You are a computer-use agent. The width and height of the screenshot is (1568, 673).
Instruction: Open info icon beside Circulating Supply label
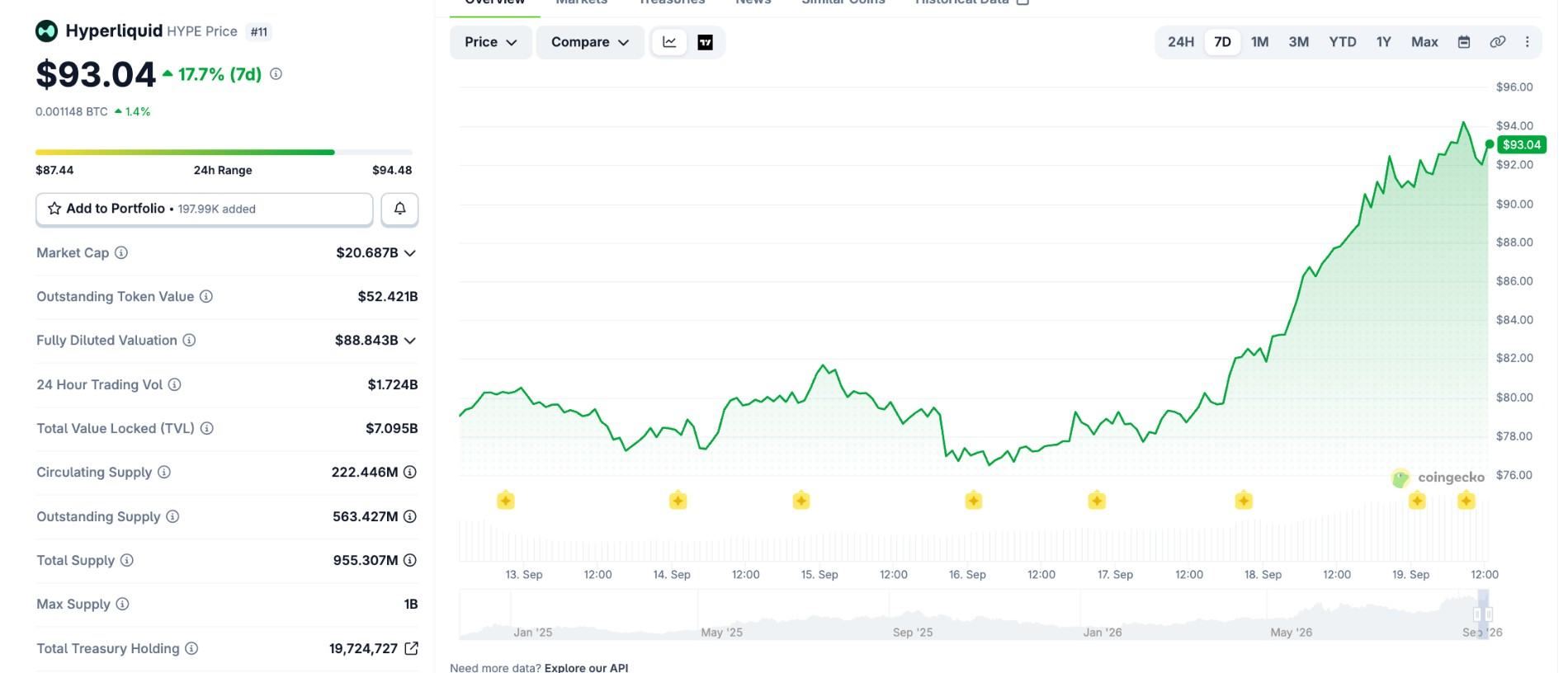pyautogui.click(x=164, y=472)
